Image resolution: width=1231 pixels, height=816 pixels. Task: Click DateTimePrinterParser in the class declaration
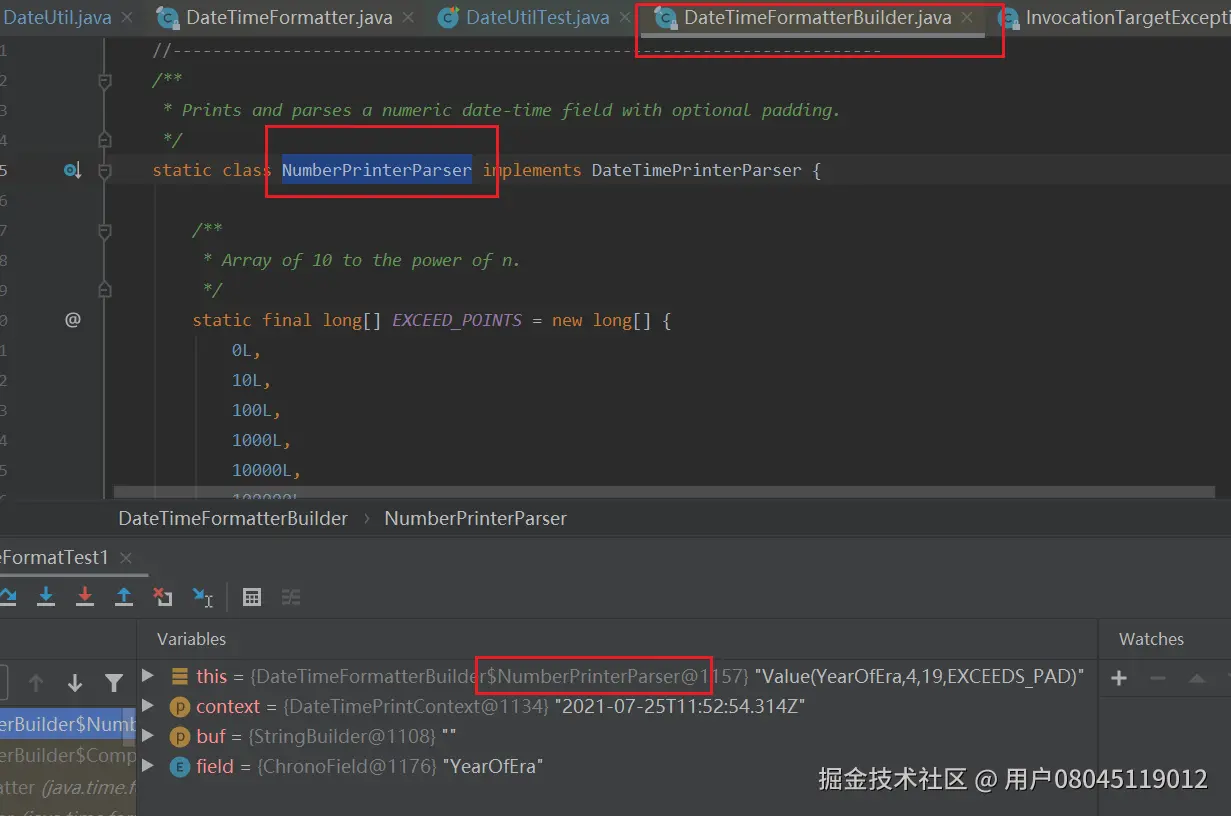pos(696,170)
